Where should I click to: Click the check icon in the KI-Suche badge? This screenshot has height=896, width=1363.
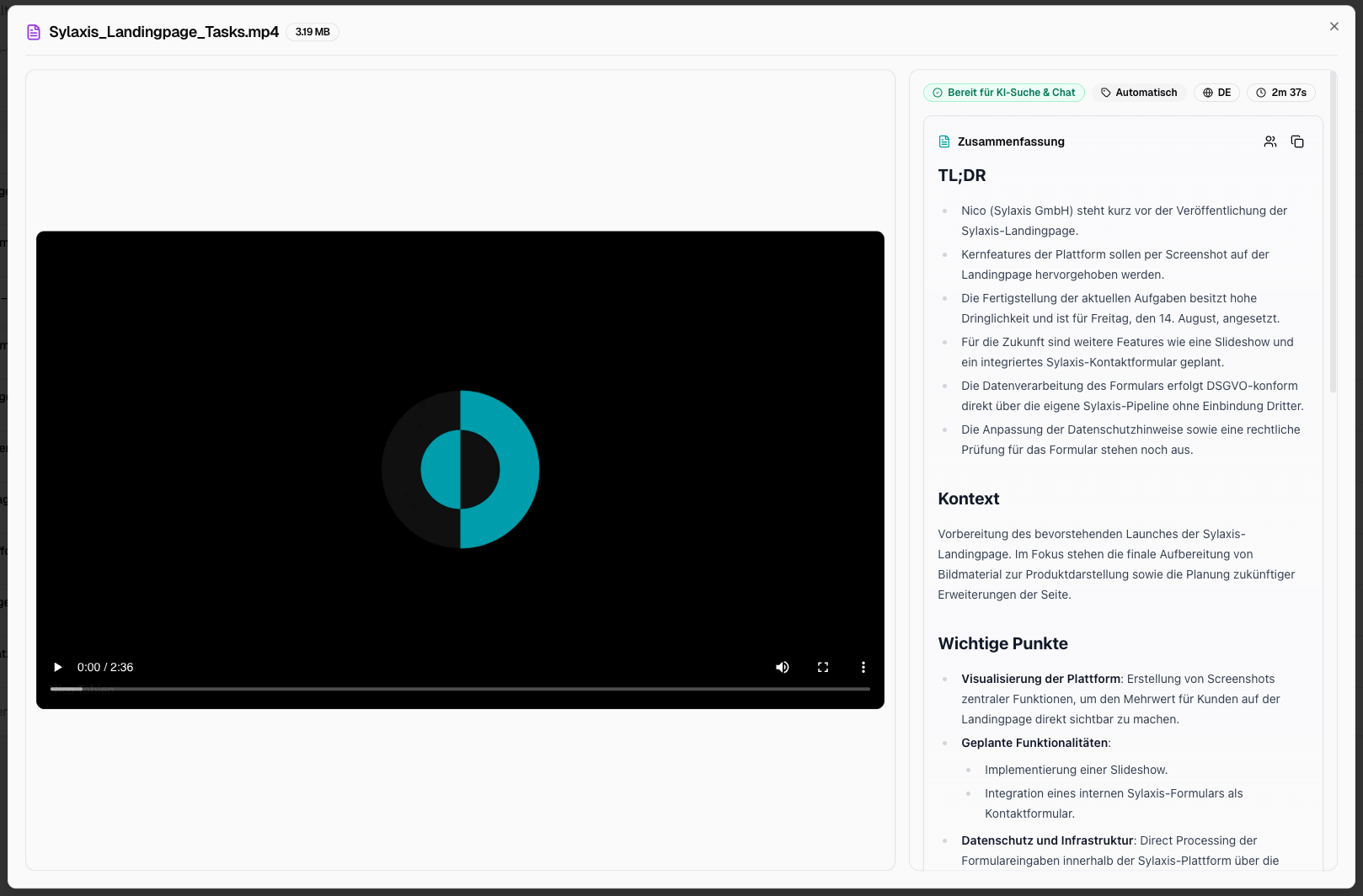(x=938, y=93)
